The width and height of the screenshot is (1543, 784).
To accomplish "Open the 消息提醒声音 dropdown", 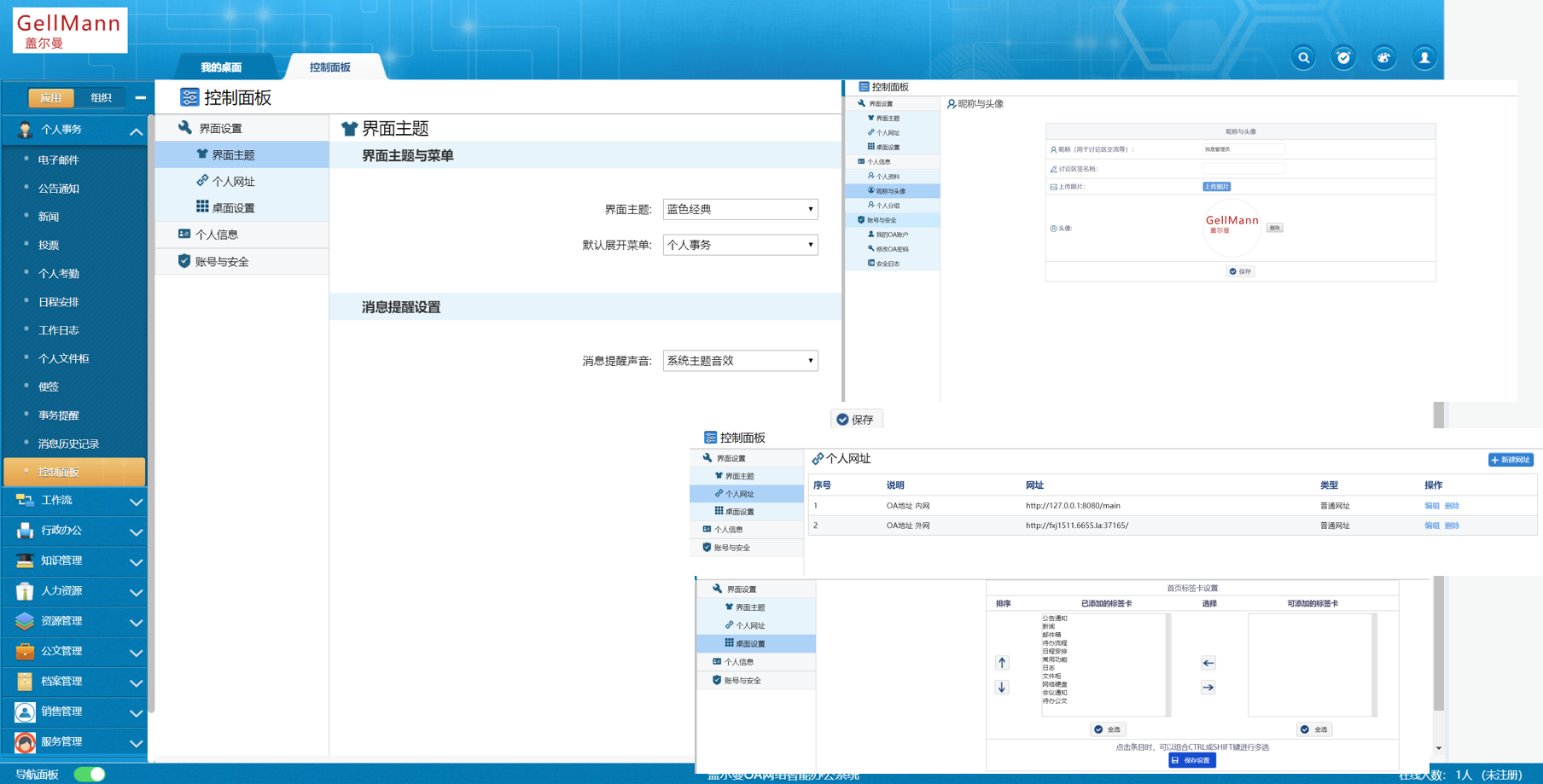I will 740,361.
